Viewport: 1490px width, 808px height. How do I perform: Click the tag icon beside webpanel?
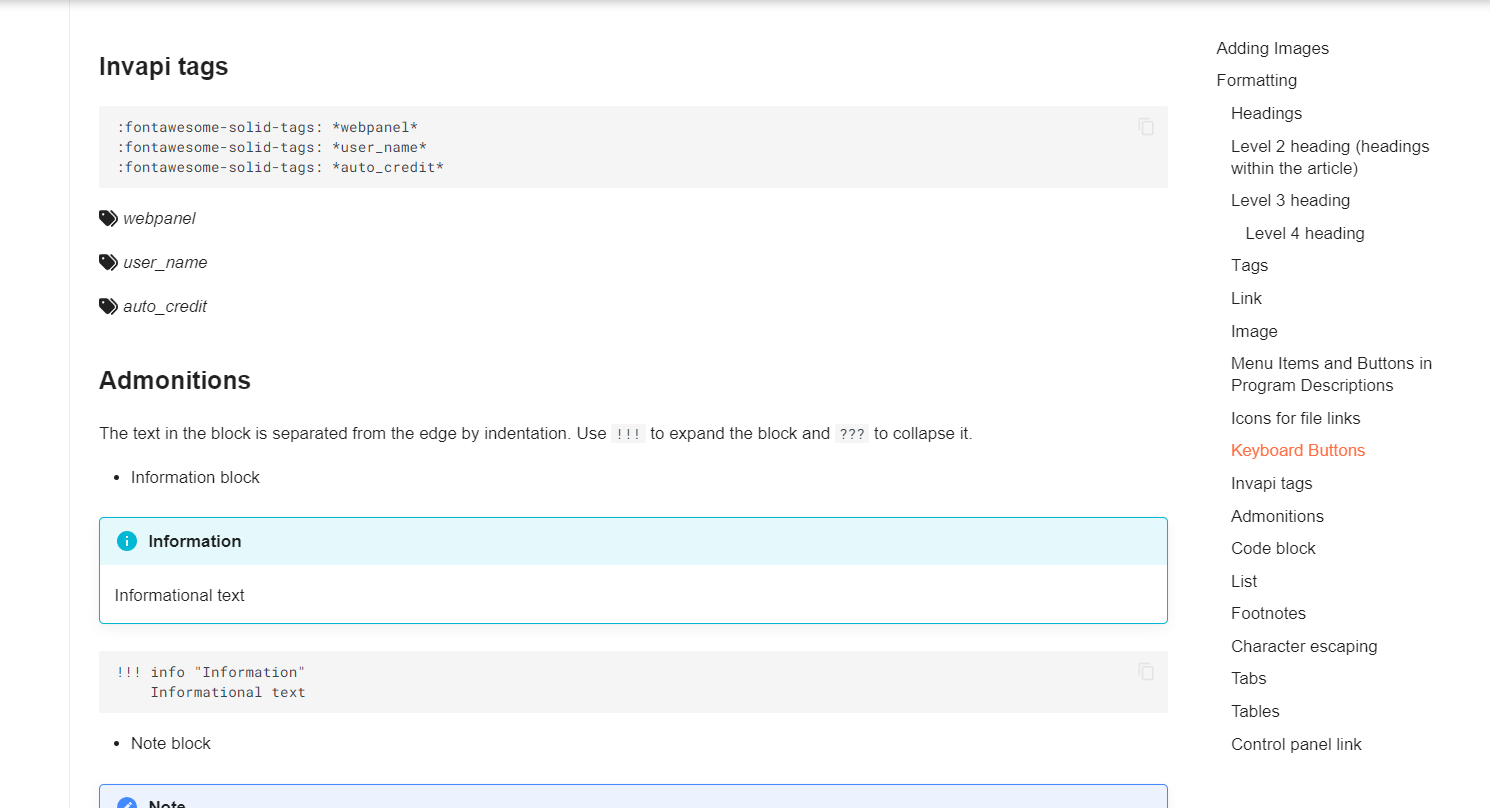pyautogui.click(x=108, y=218)
